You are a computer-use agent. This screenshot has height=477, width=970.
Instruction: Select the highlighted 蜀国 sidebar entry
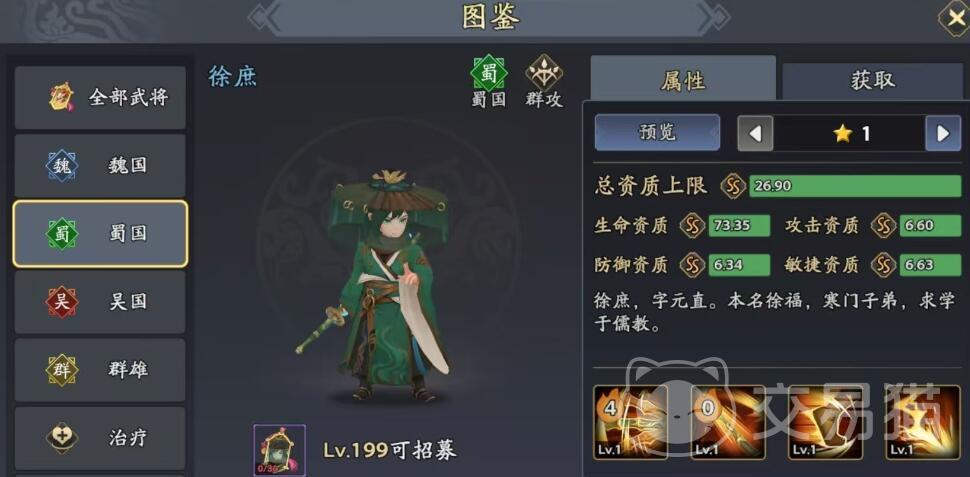100,234
